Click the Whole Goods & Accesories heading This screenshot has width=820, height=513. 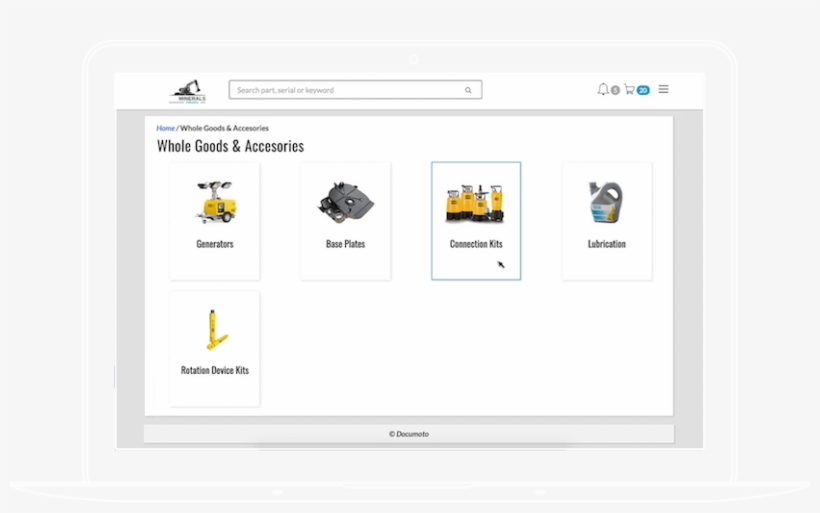[230, 146]
